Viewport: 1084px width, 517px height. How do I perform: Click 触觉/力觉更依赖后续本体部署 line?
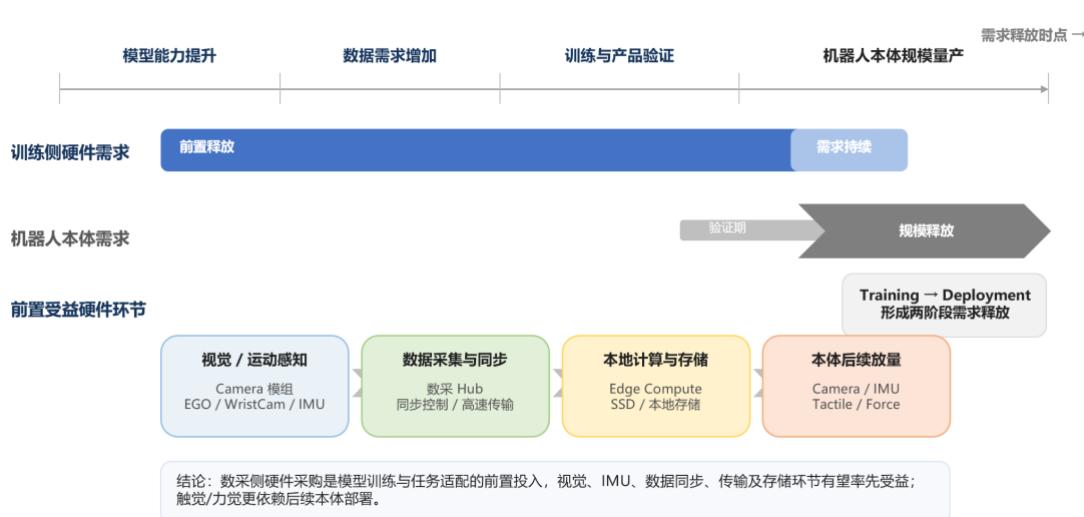click(278, 500)
